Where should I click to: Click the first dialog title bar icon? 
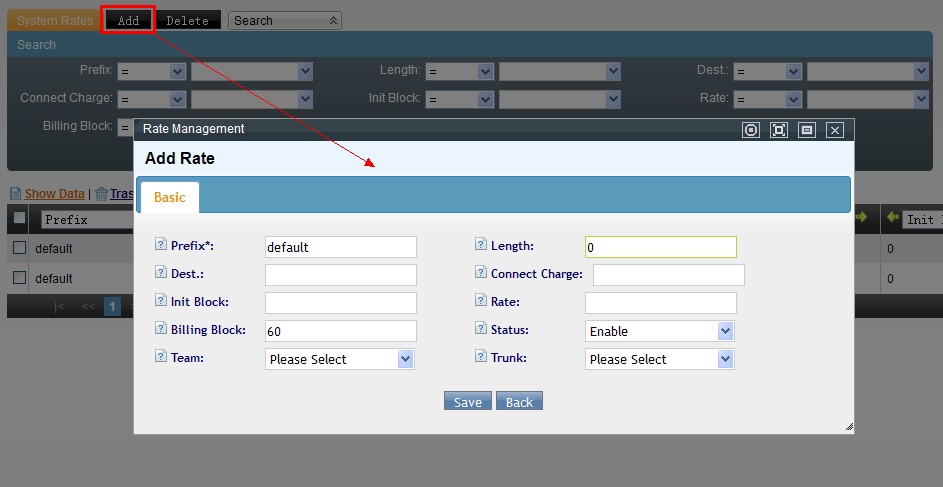click(751, 130)
